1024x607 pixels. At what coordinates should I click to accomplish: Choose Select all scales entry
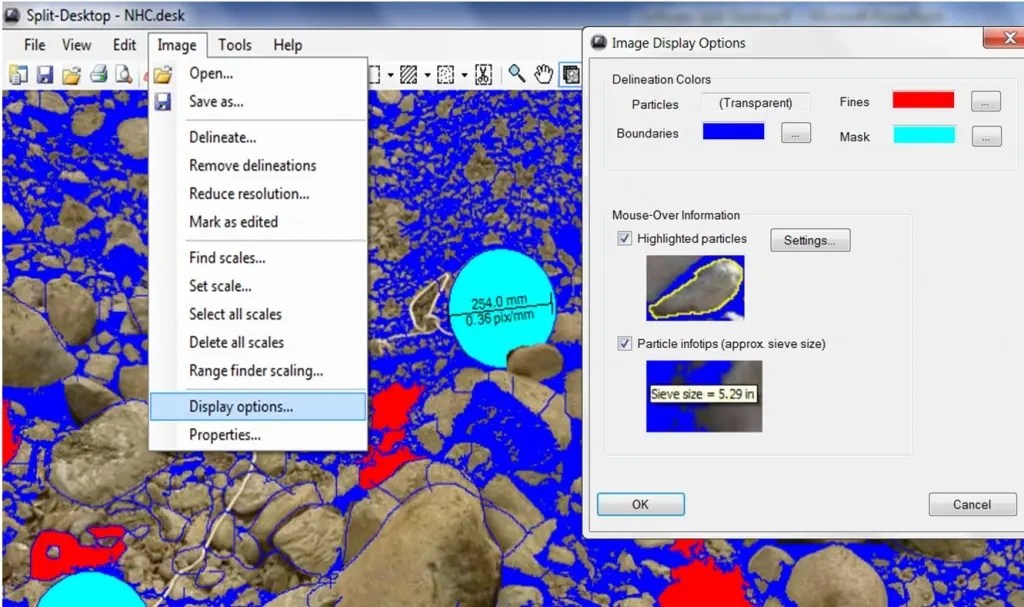[258, 314]
